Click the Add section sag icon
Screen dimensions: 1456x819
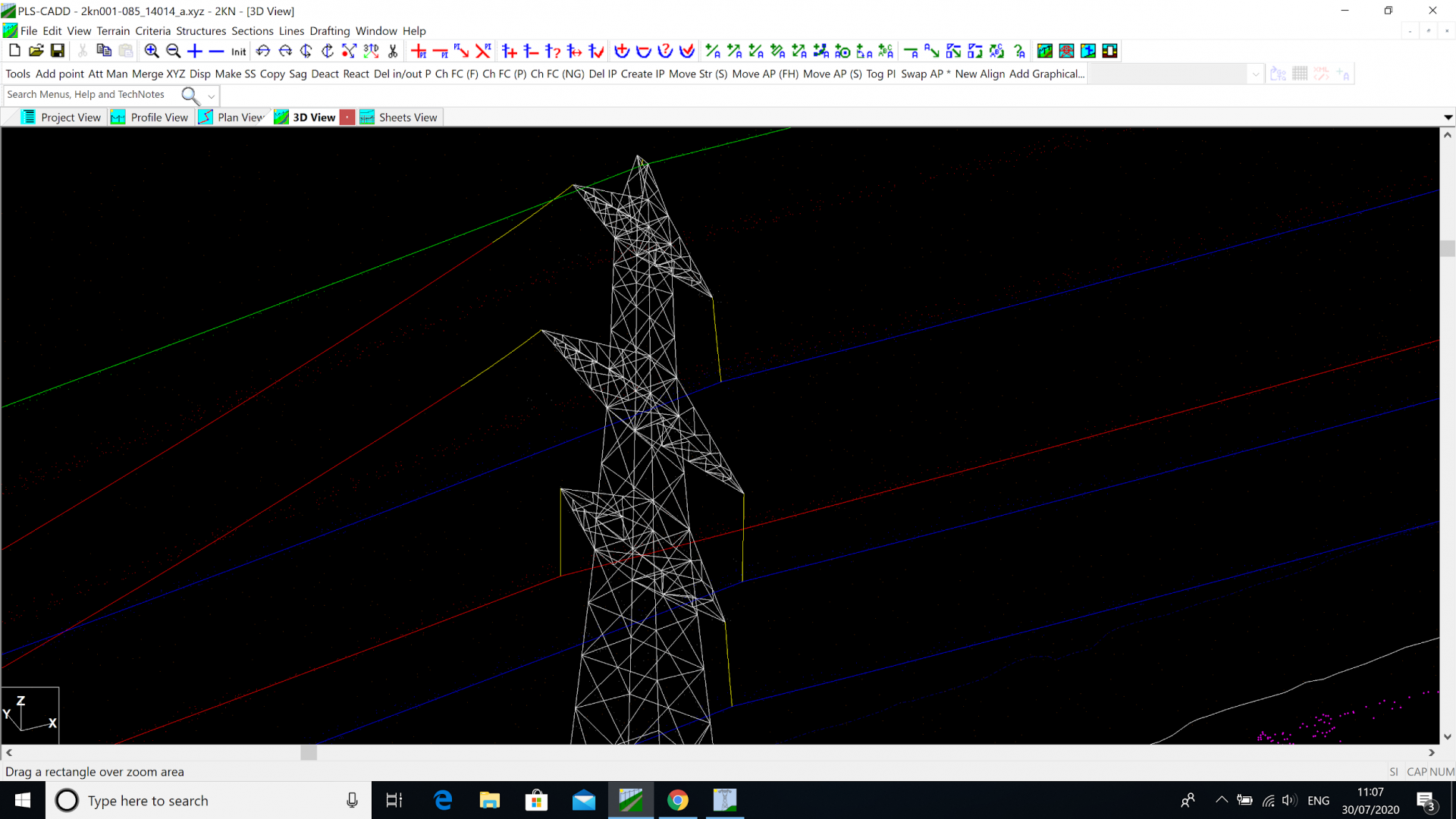click(622, 51)
